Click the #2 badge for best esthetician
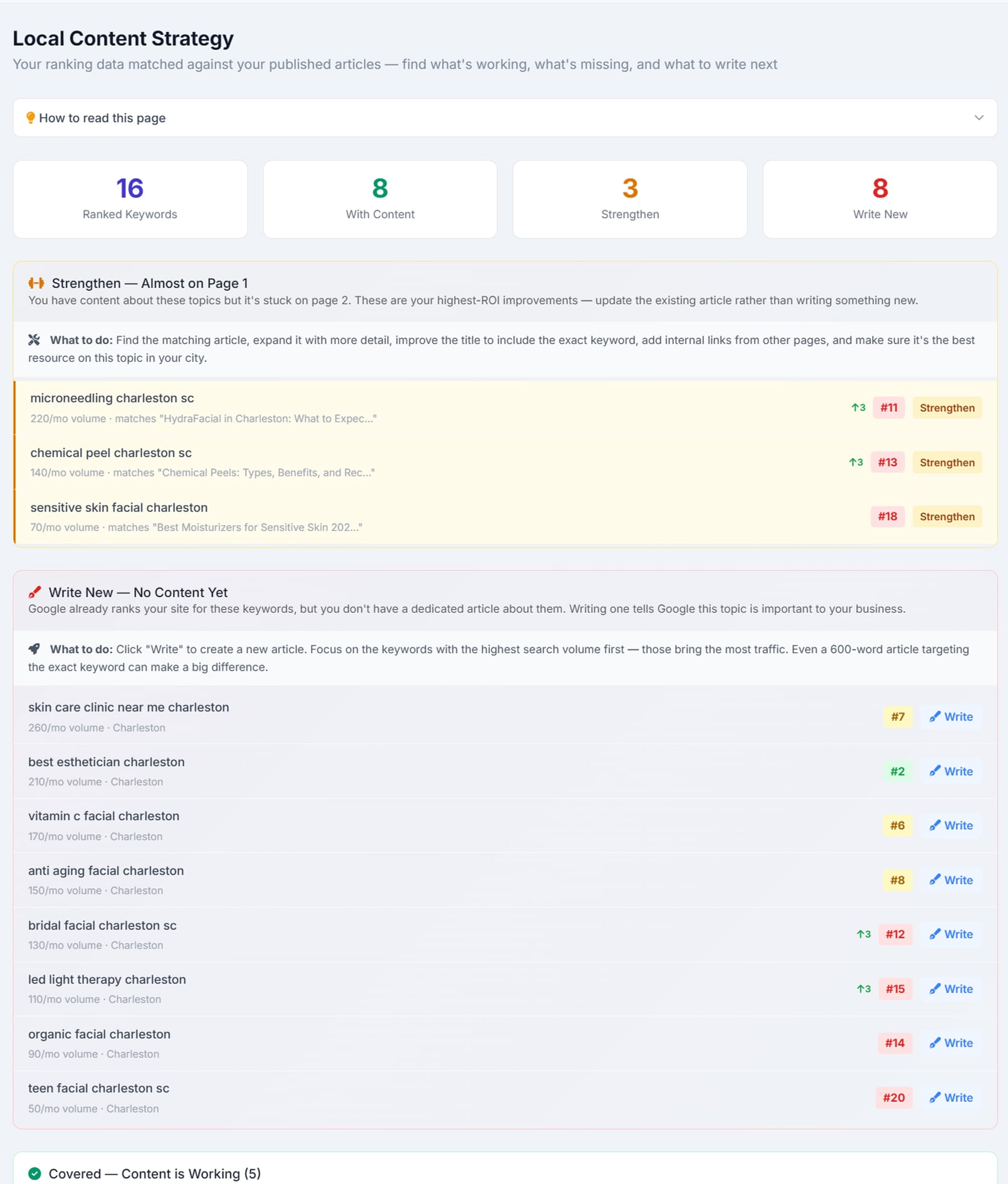The height and width of the screenshot is (1184, 1008). pyautogui.click(x=898, y=771)
